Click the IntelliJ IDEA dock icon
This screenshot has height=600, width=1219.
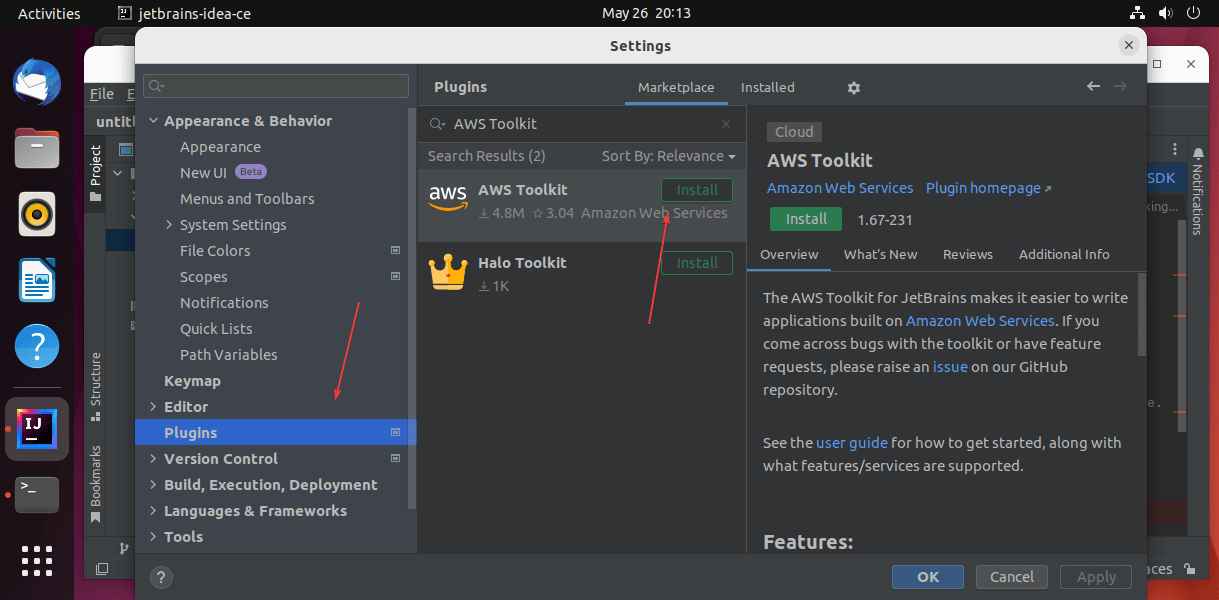[37, 429]
